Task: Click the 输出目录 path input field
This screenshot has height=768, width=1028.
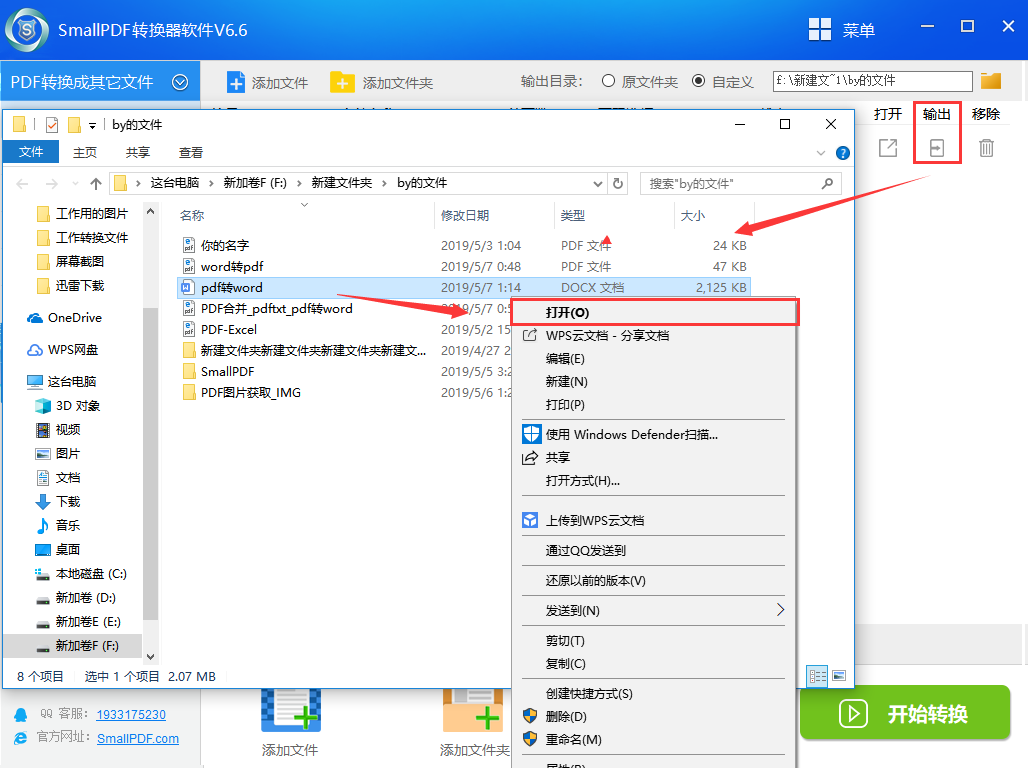Action: click(872, 81)
